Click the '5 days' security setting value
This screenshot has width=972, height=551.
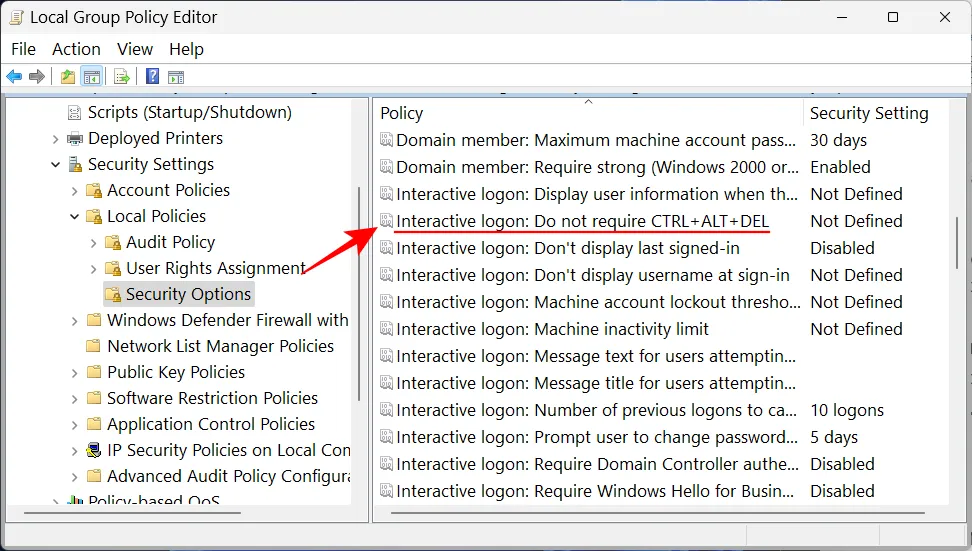click(834, 438)
